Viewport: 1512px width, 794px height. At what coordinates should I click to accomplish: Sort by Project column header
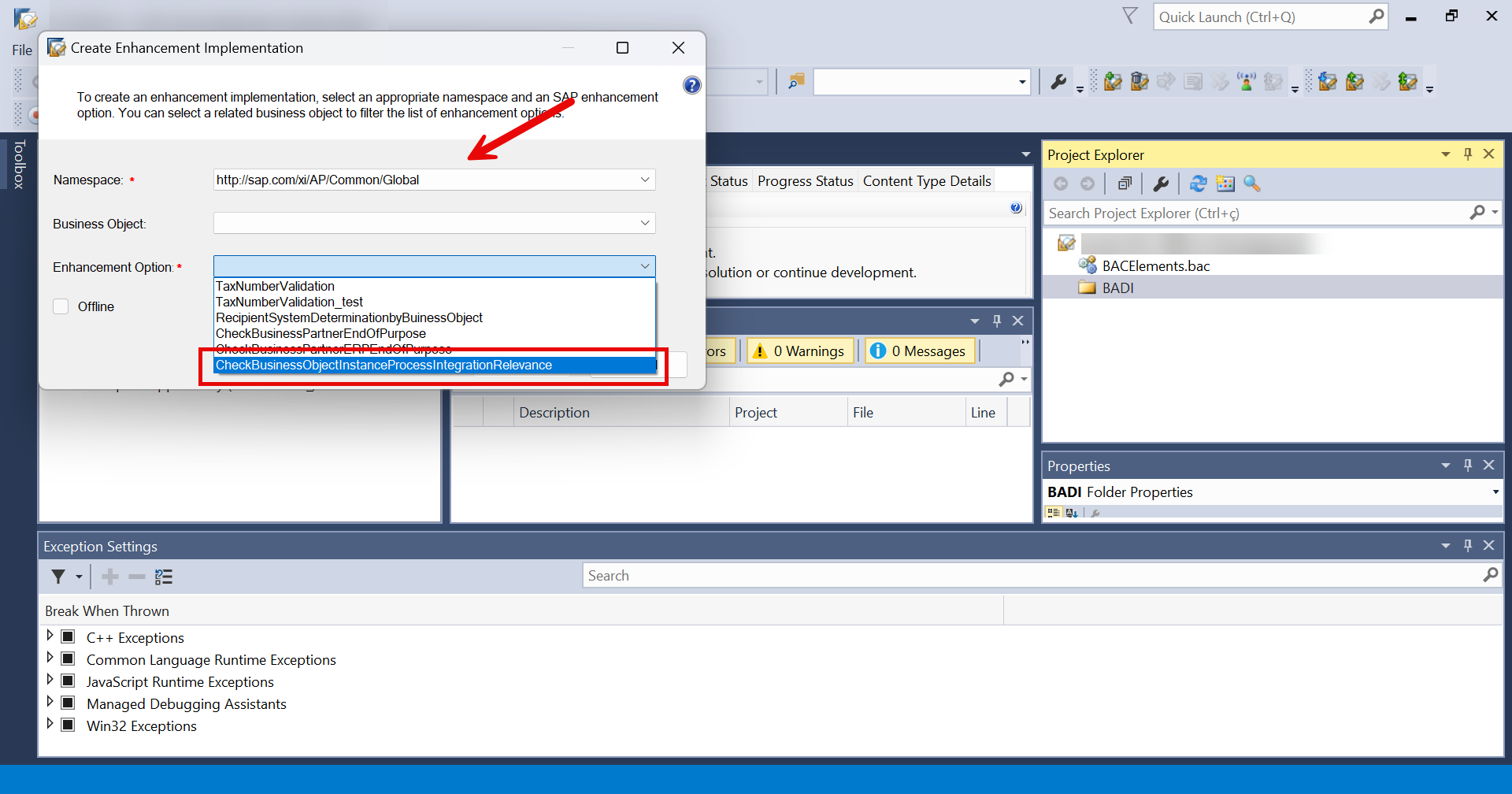pos(788,412)
